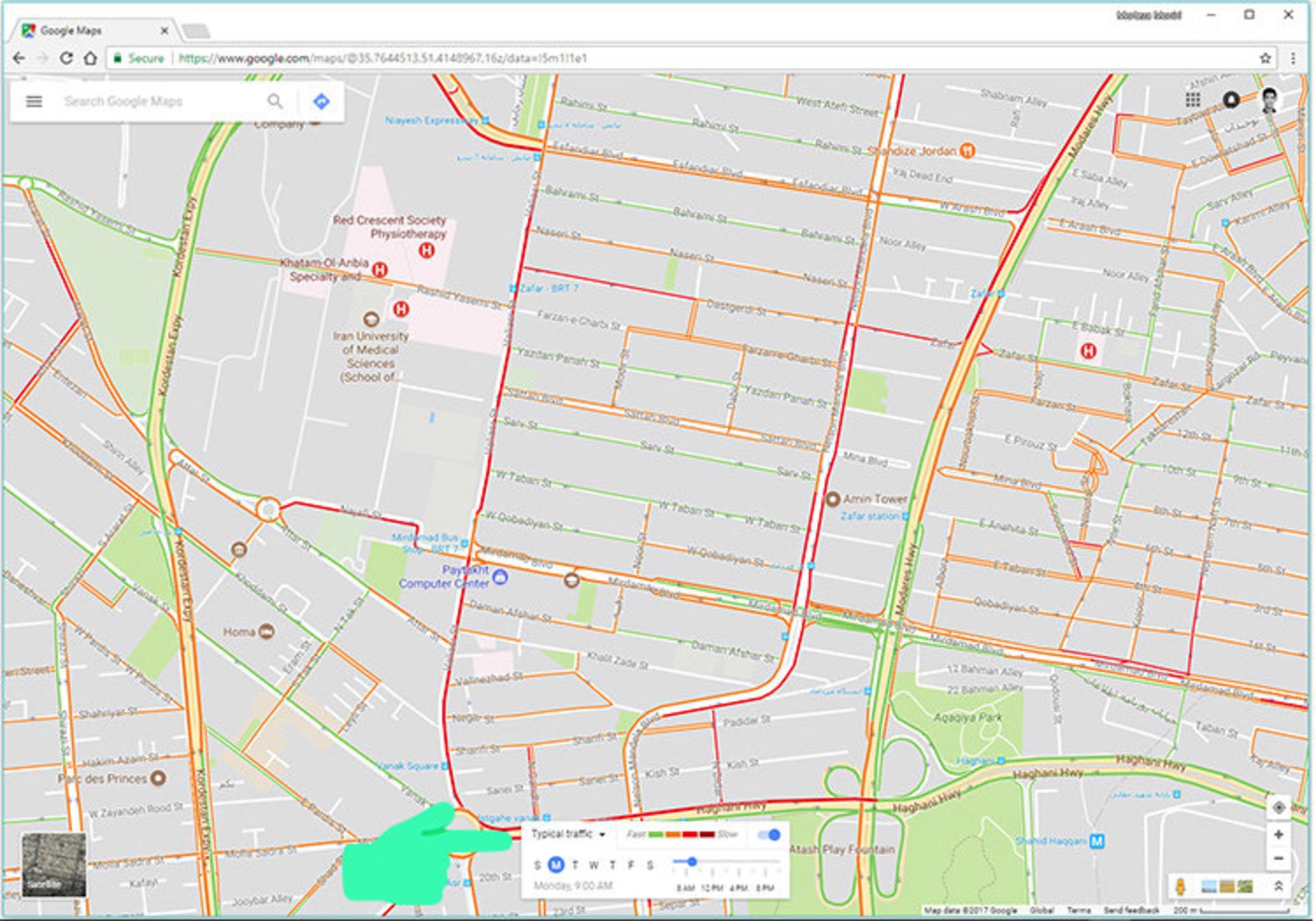Click the Shahid Haqqani metro icon
1316x921 pixels.
pos(1097,841)
